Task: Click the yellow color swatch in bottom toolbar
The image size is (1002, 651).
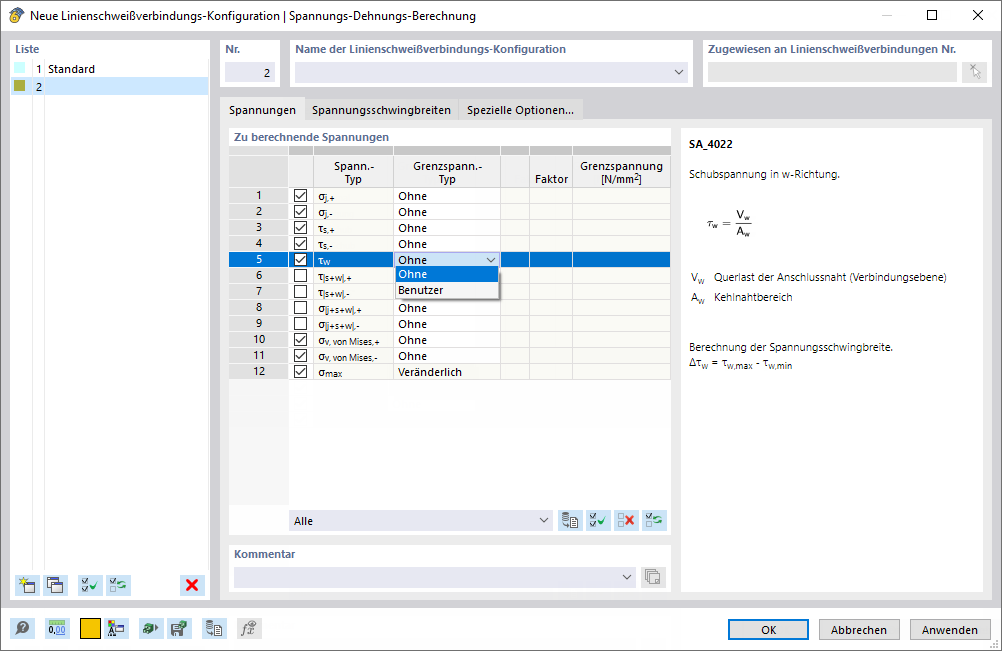Action: pyautogui.click(x=90, y=629)
